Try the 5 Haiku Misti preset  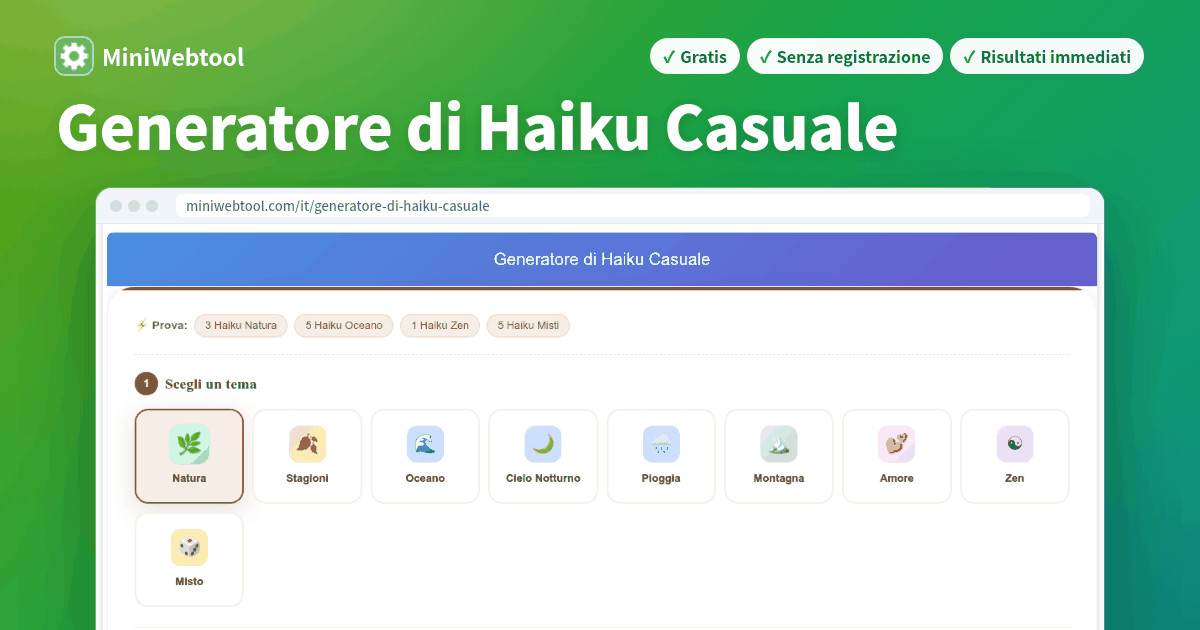528,325
